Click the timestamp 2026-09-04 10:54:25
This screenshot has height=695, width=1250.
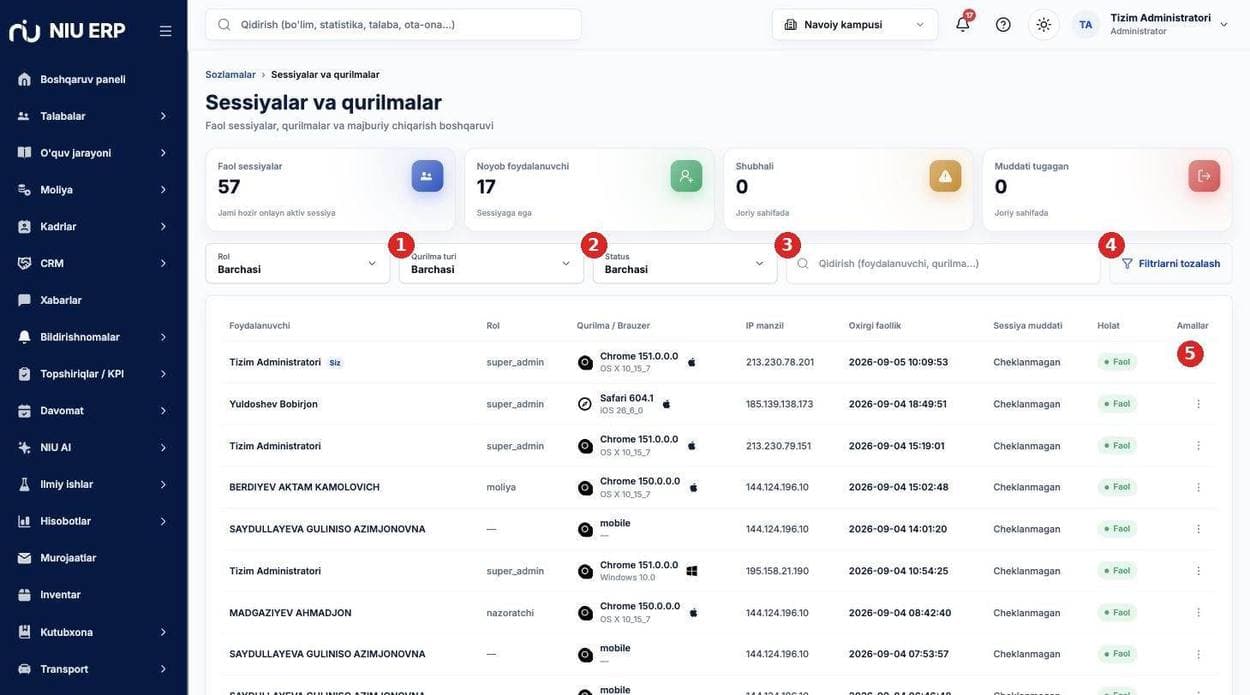pyautogui.click(x=898, y=571)
